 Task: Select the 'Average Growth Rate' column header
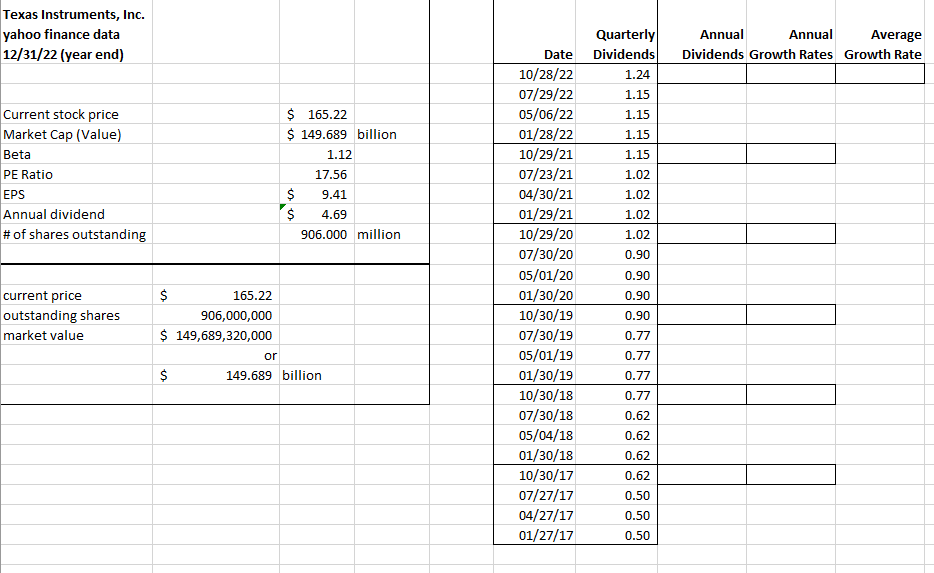pos(882,44)
